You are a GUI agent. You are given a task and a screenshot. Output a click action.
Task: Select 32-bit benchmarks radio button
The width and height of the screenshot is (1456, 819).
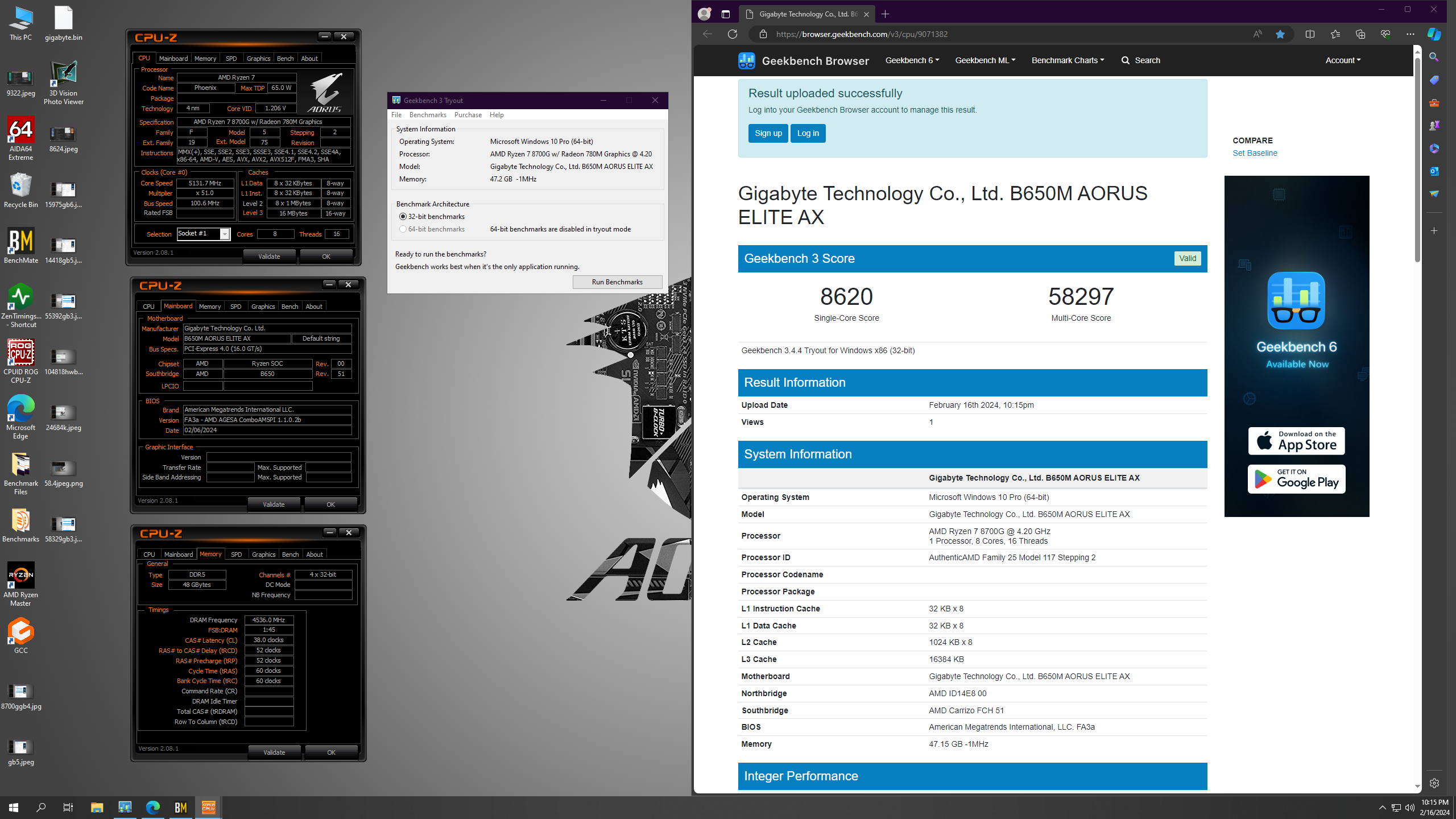(x=403, y=217)
